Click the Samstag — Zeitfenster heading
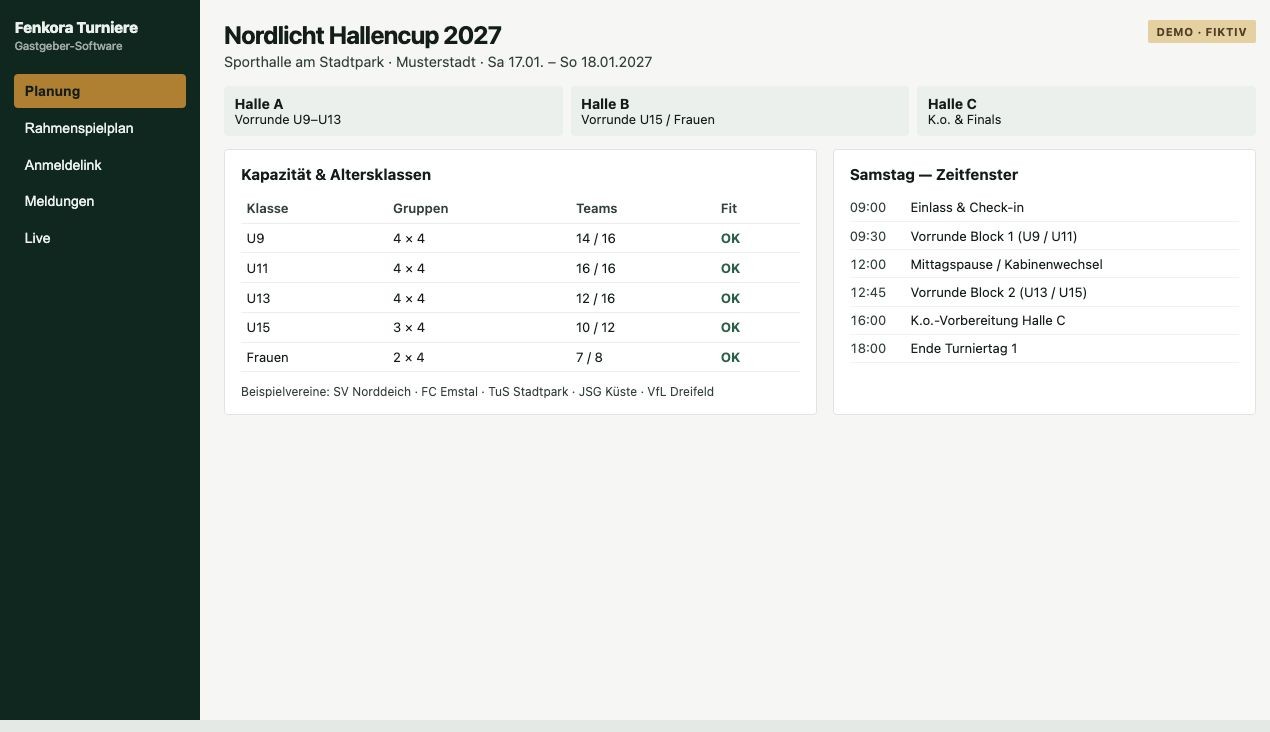 [934, 175]
